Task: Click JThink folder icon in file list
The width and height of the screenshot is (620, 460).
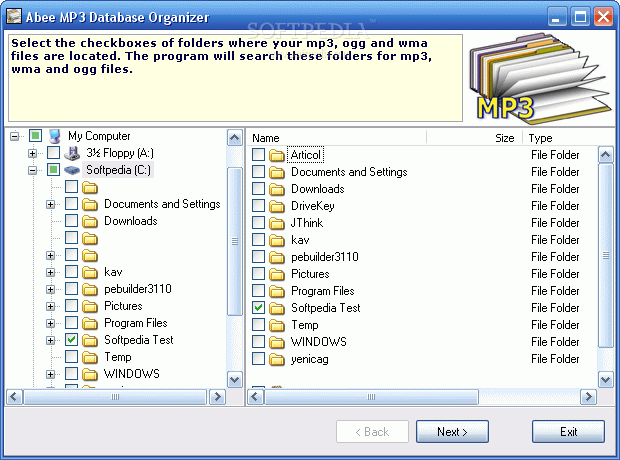Action: [x=277, y=223]
